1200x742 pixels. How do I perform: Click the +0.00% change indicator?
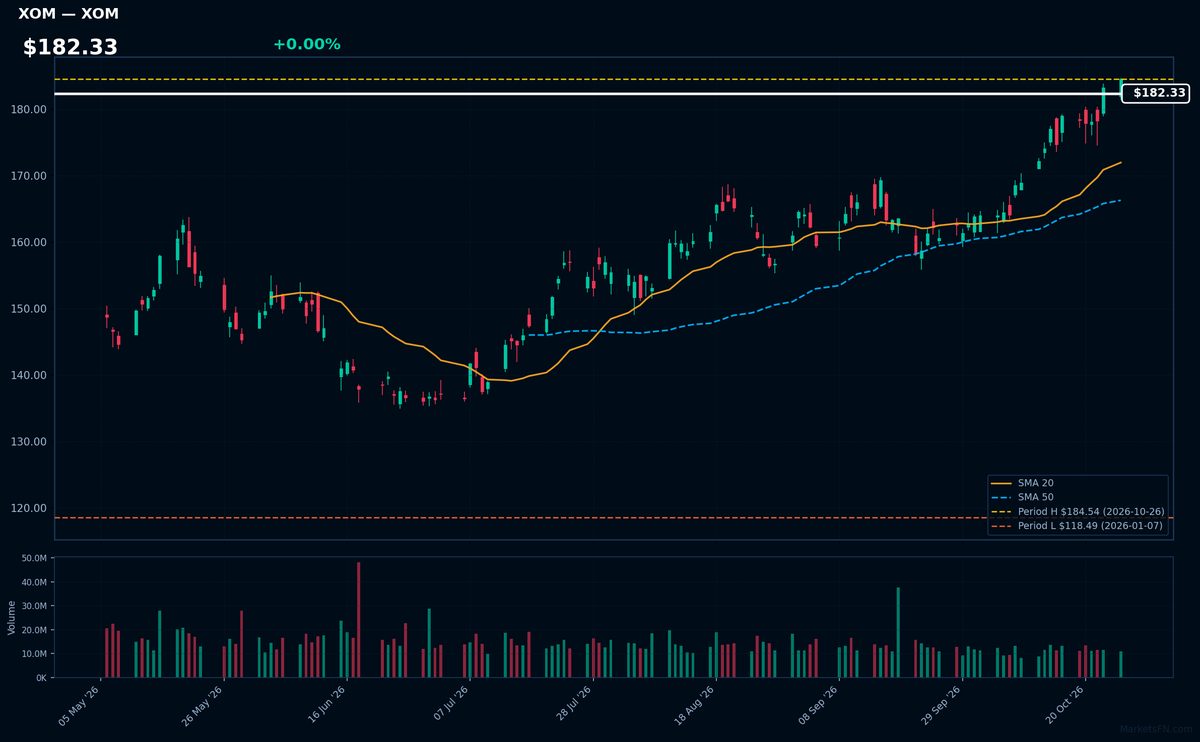tap(306, 44)
